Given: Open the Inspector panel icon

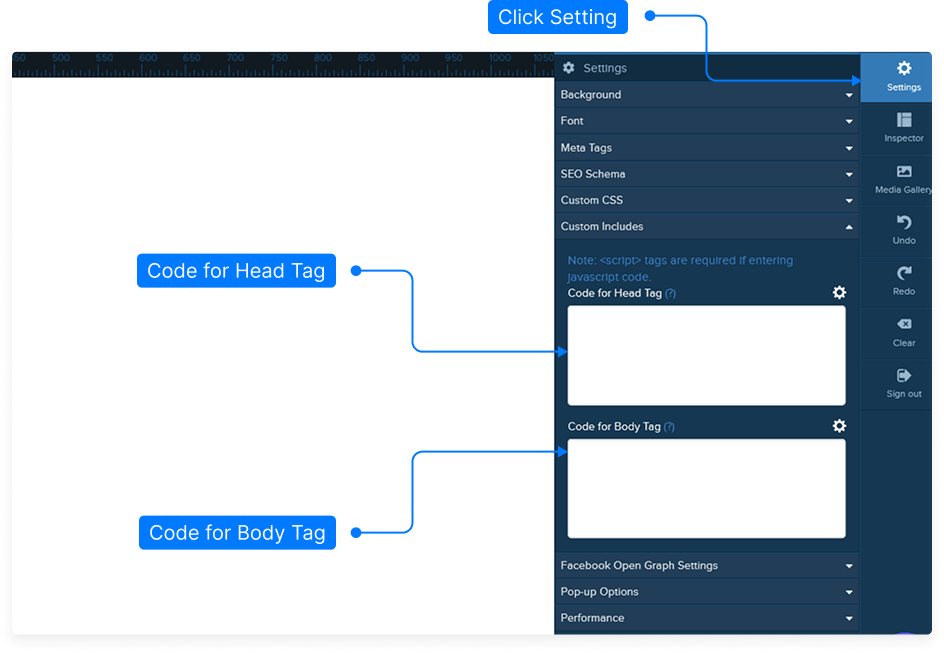Looking at the screenshot, I should click(x=903, y=121).
